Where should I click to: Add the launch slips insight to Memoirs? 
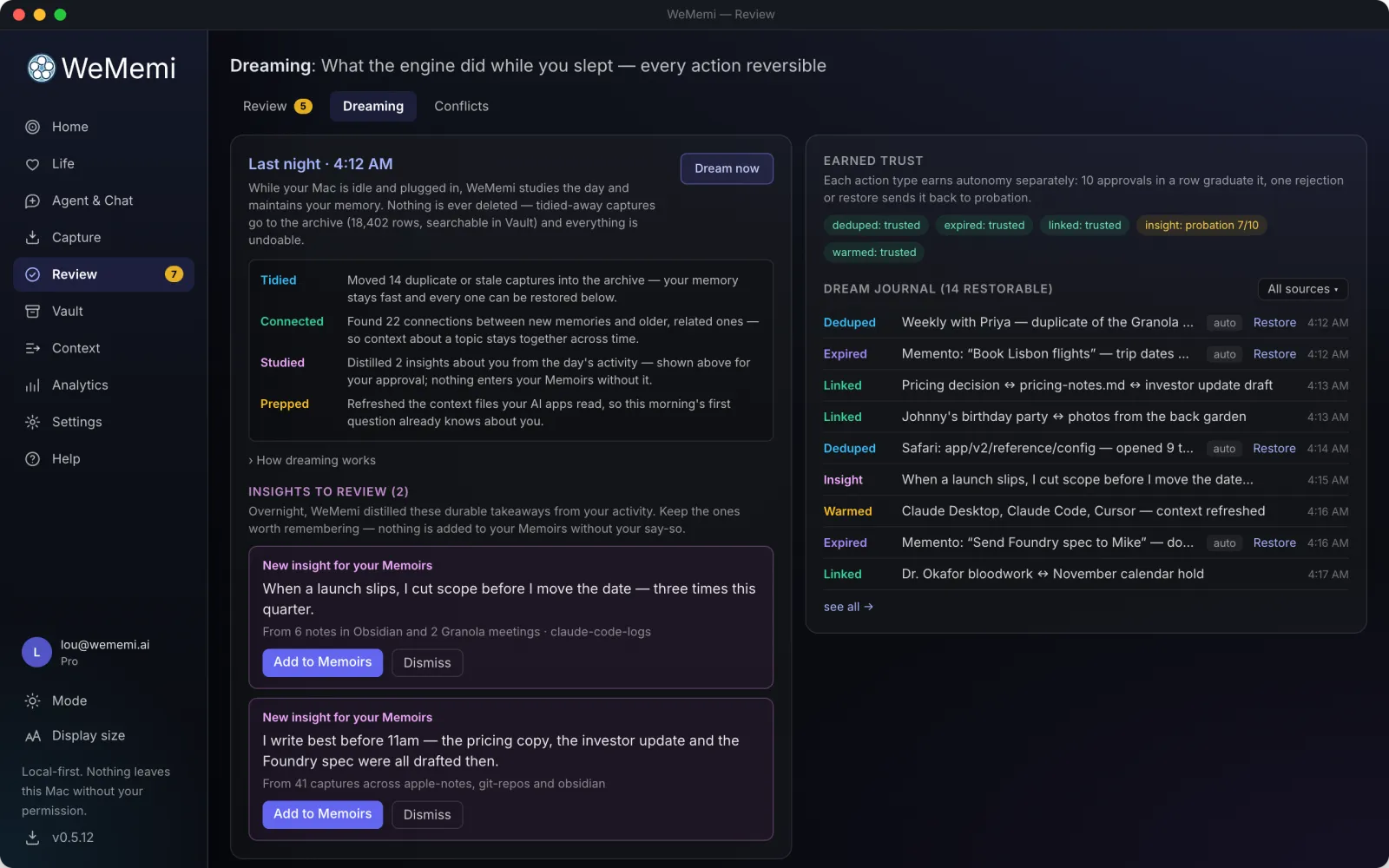pyautogui.click(x=322, y=662)
